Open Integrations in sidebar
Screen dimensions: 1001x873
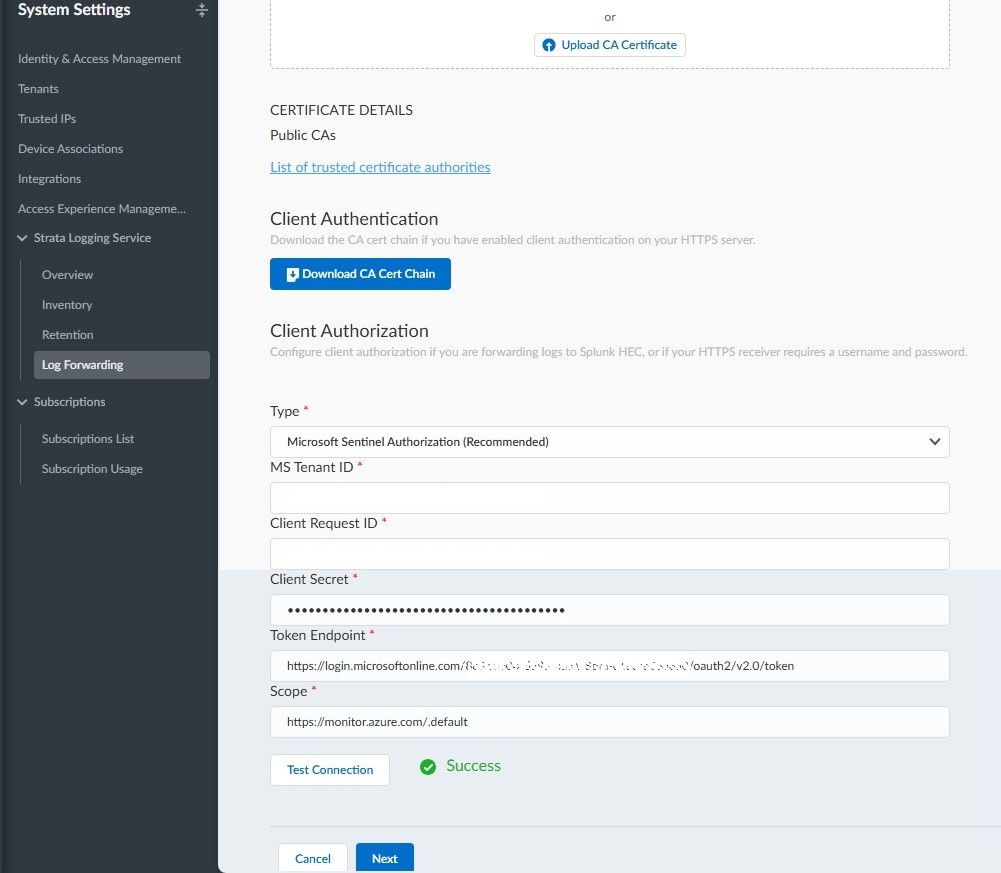point(49,179)
